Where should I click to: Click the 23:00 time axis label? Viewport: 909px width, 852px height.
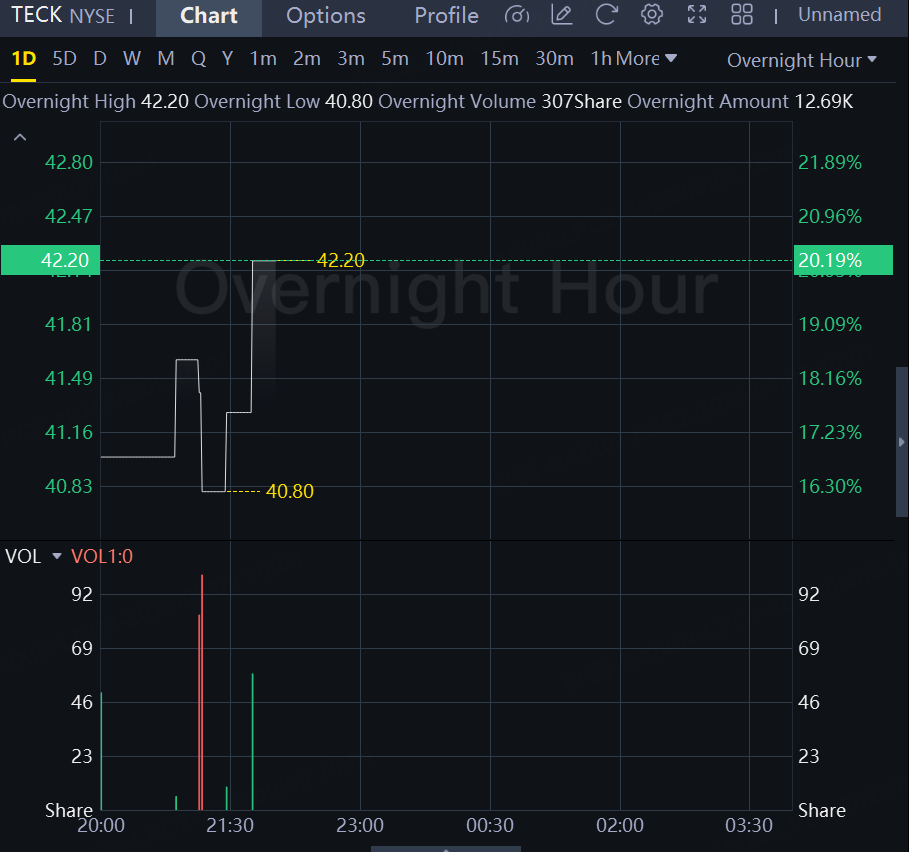click(x=360, y=825)
